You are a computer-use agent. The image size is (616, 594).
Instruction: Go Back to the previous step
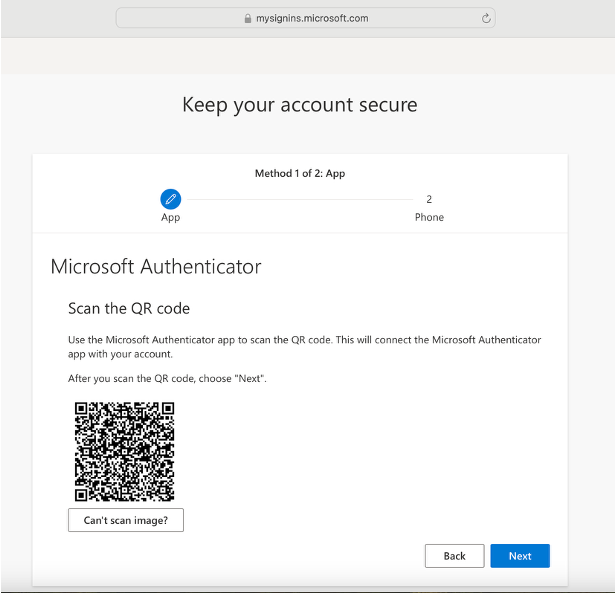455,556
